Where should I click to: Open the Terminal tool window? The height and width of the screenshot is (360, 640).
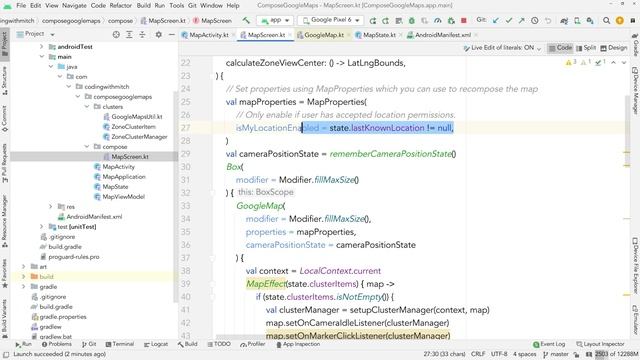click(x=120, y=344)
